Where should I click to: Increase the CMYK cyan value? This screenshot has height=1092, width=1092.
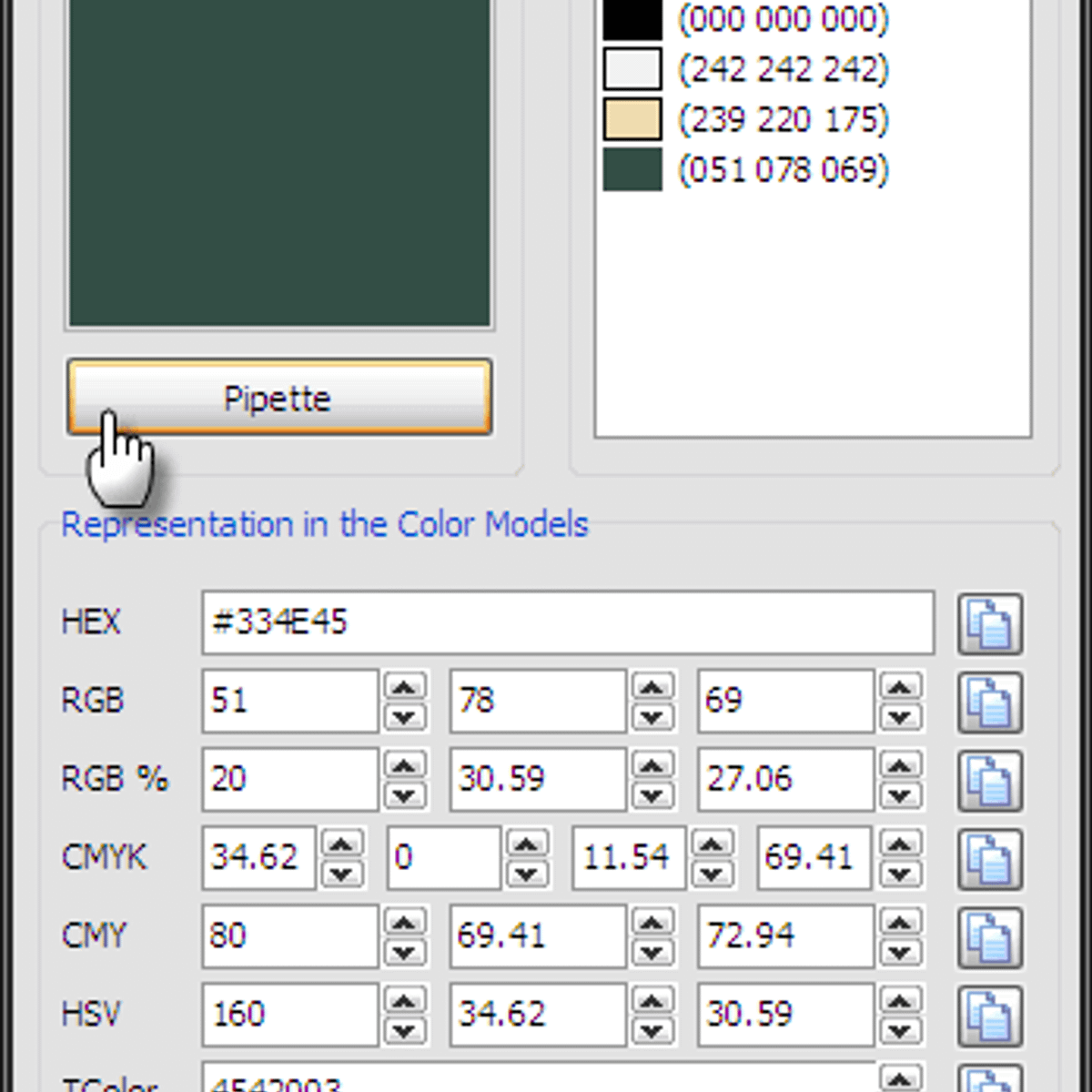click(341, 844)
